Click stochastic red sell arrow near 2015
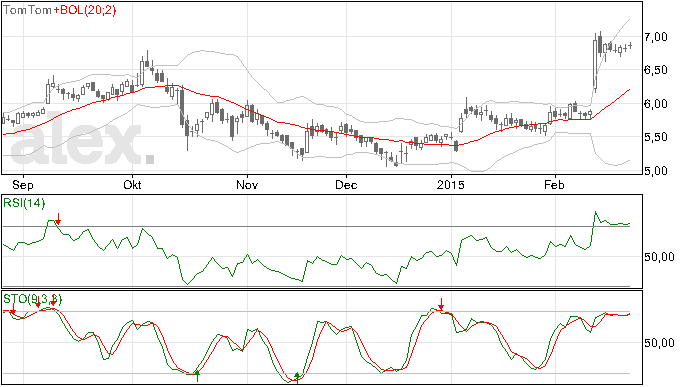This screenshot has width=690, height=387. pos(441,304)
